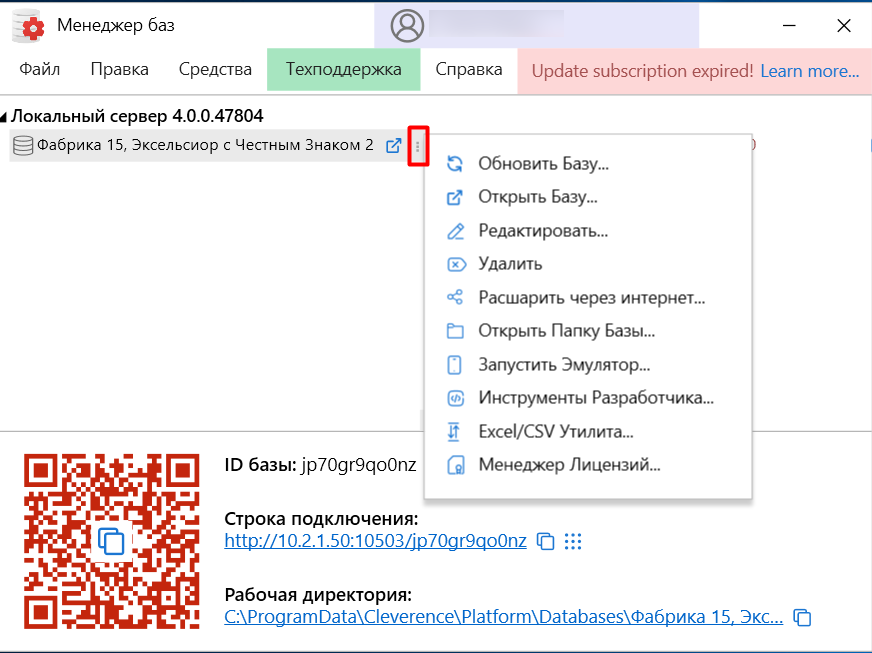The width and height of the screenshot is (872, 653).
Task: Launch Excel/CSV Утилита from the menu
Action: [555, 432]
